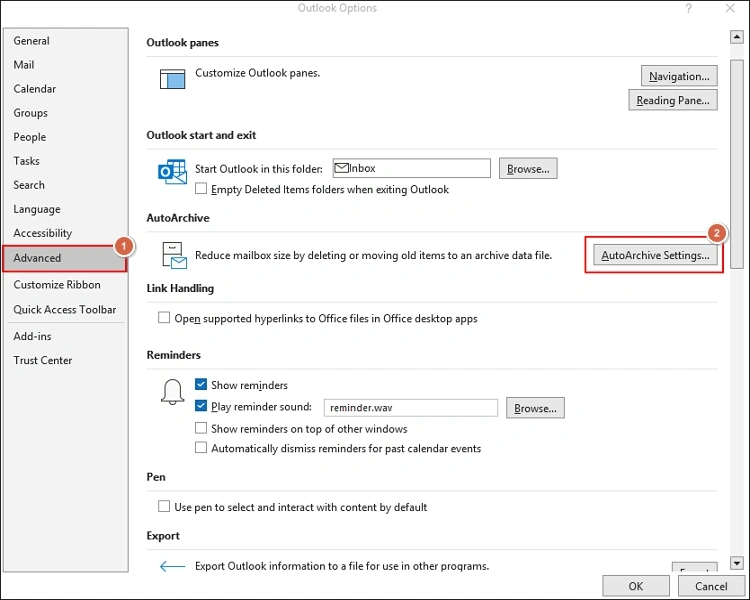This screenshot has width=750, height=600.
Task: Click the Reminders bell icon
Action: point(172,392)
